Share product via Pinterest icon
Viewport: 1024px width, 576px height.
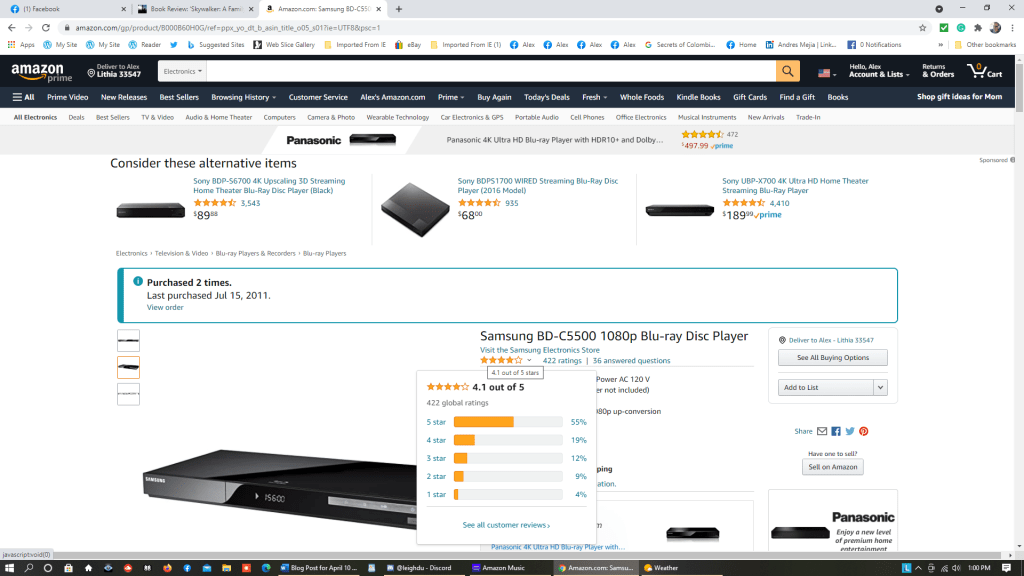click(x=863, y=431)
